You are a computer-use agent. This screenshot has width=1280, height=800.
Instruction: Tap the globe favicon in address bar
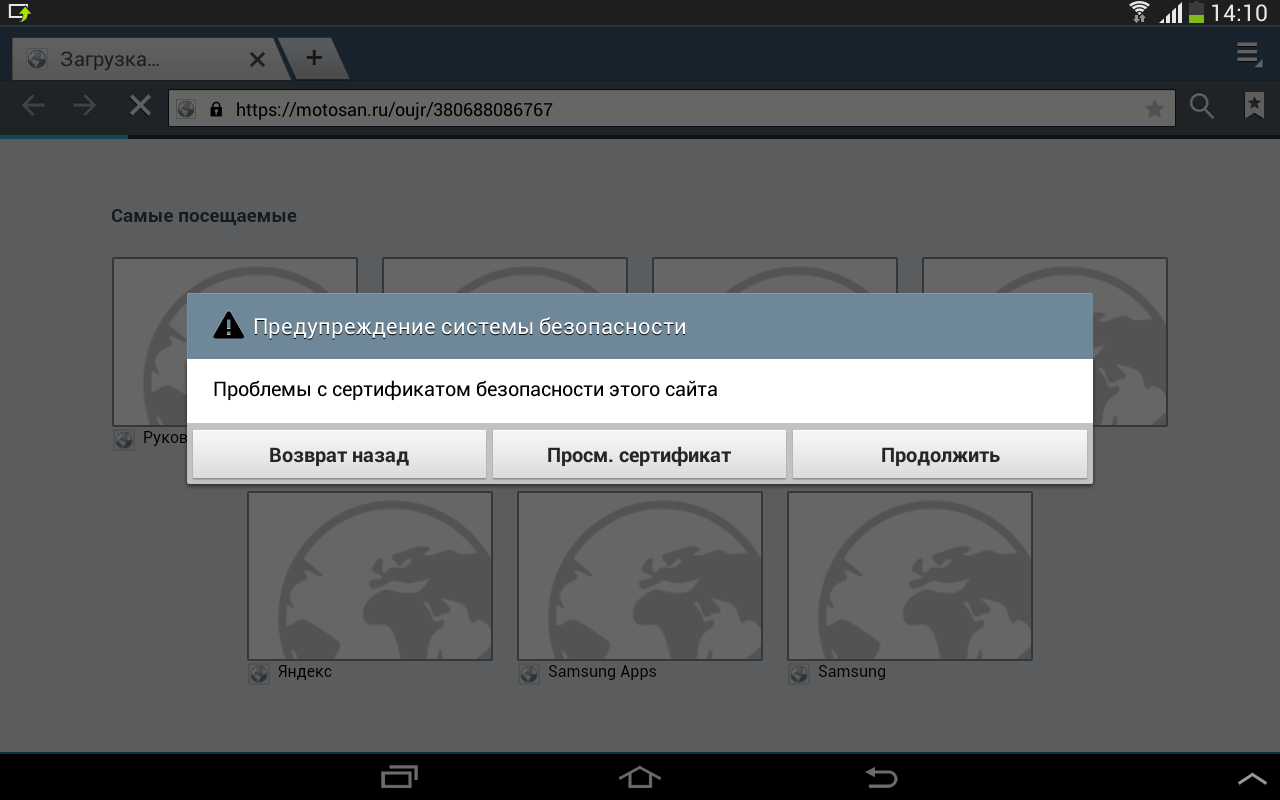pos(186,109)
